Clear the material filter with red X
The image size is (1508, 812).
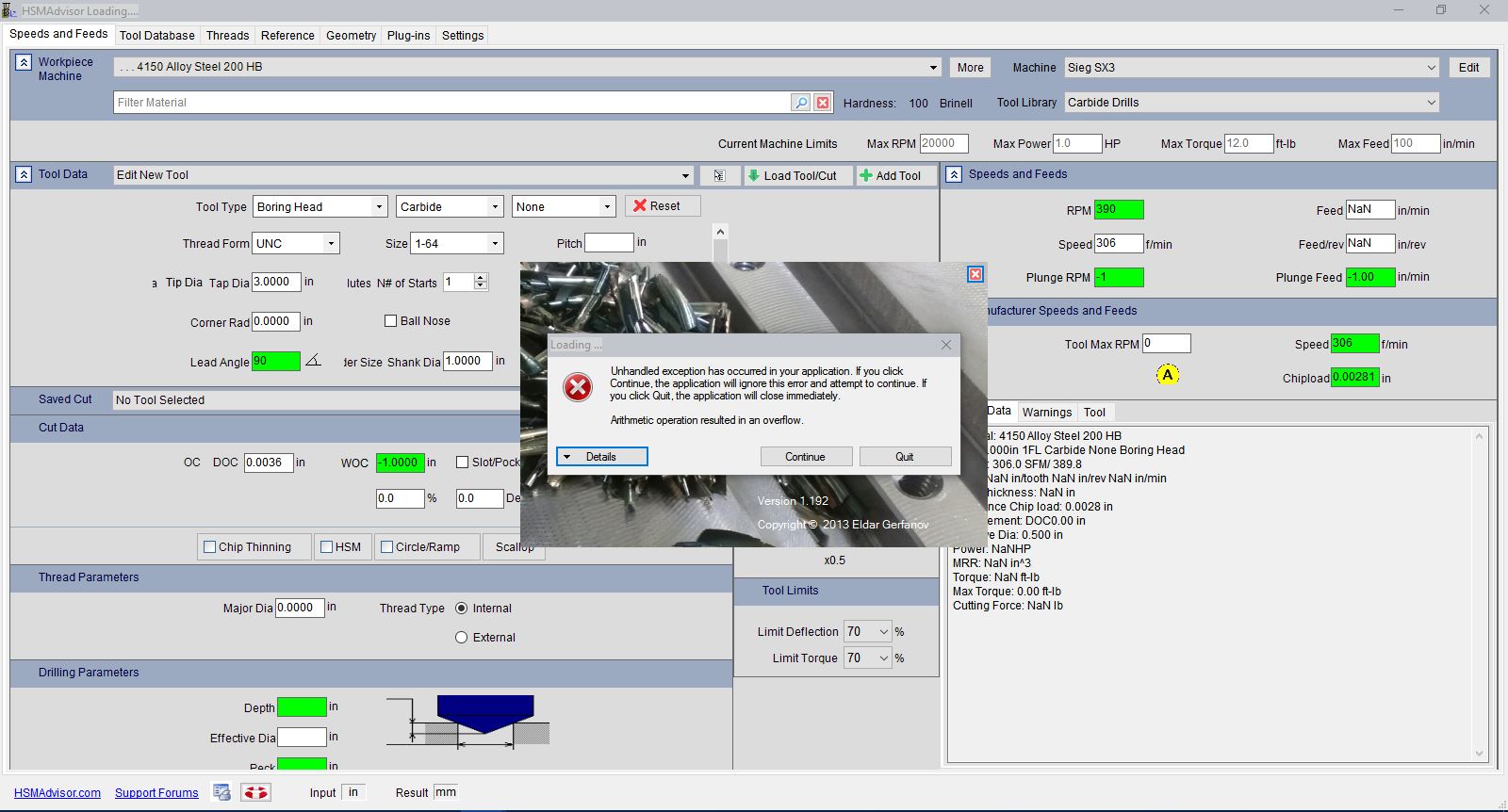coord(823,103)
